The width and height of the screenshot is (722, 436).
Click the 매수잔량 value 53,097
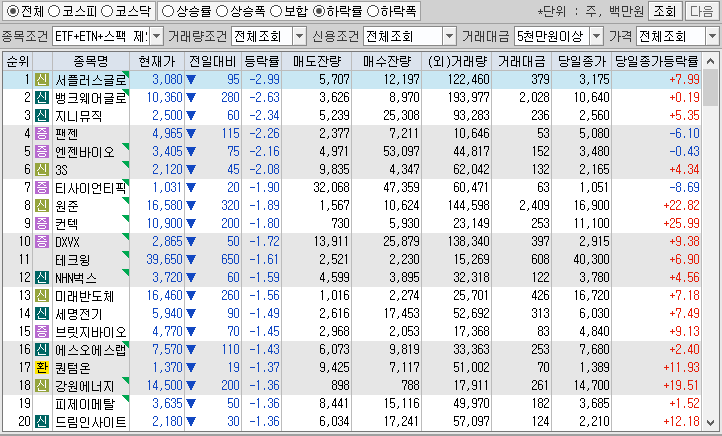click(401, 151)
